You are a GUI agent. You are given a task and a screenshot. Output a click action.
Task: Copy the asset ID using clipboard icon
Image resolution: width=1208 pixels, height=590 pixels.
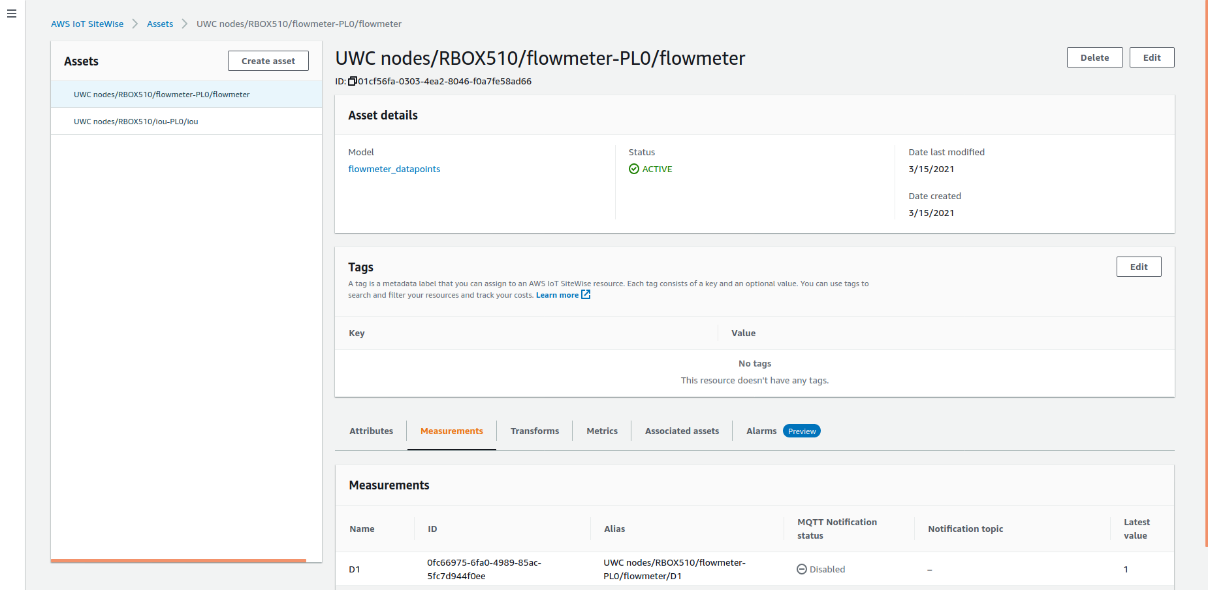(354, 81)
